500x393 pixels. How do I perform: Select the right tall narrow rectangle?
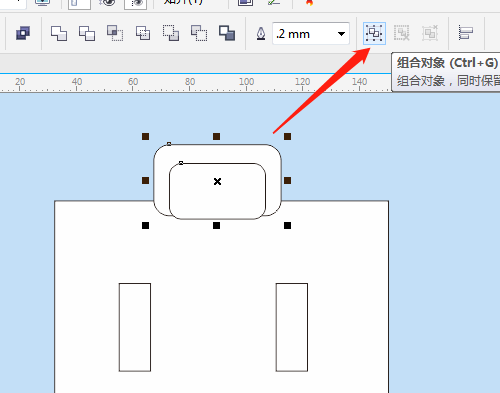[x=292, y=327]
